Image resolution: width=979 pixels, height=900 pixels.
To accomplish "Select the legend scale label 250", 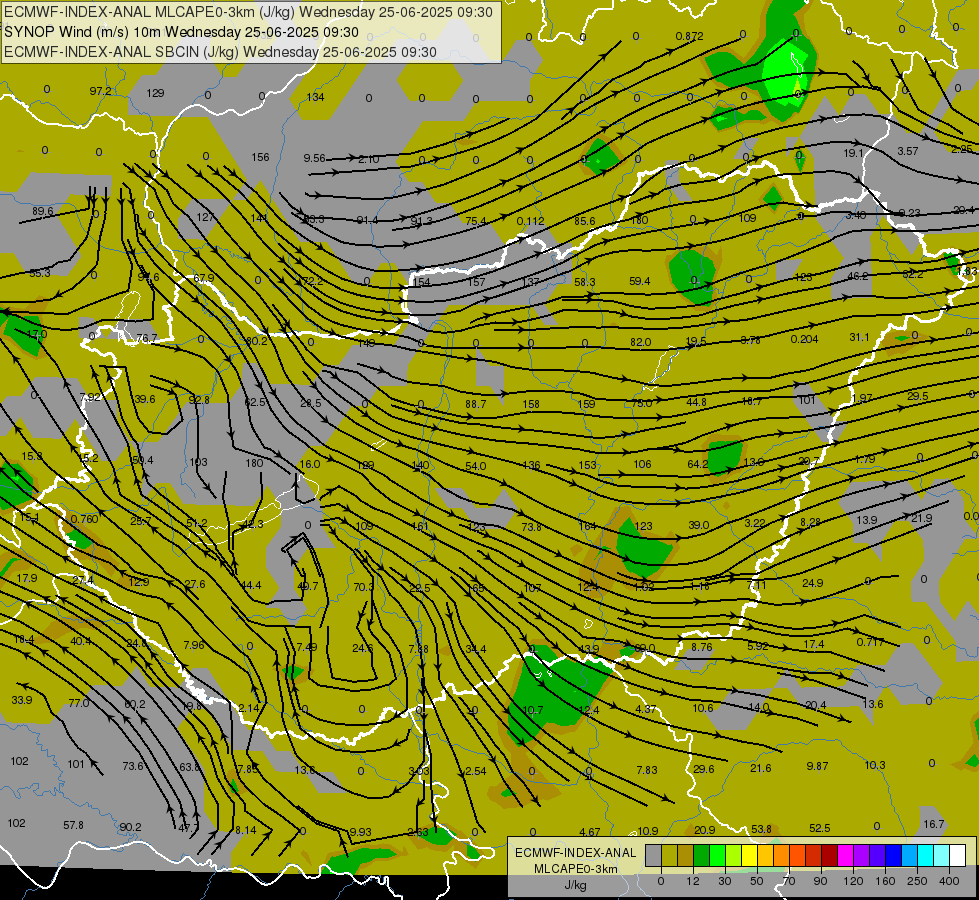I will click(x=917, y=881).
